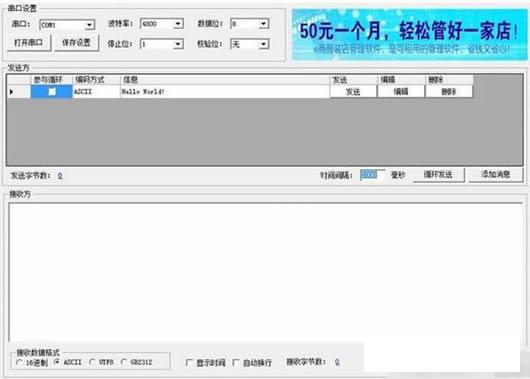Click the 打开串口 button

click(x=29, y=43)
